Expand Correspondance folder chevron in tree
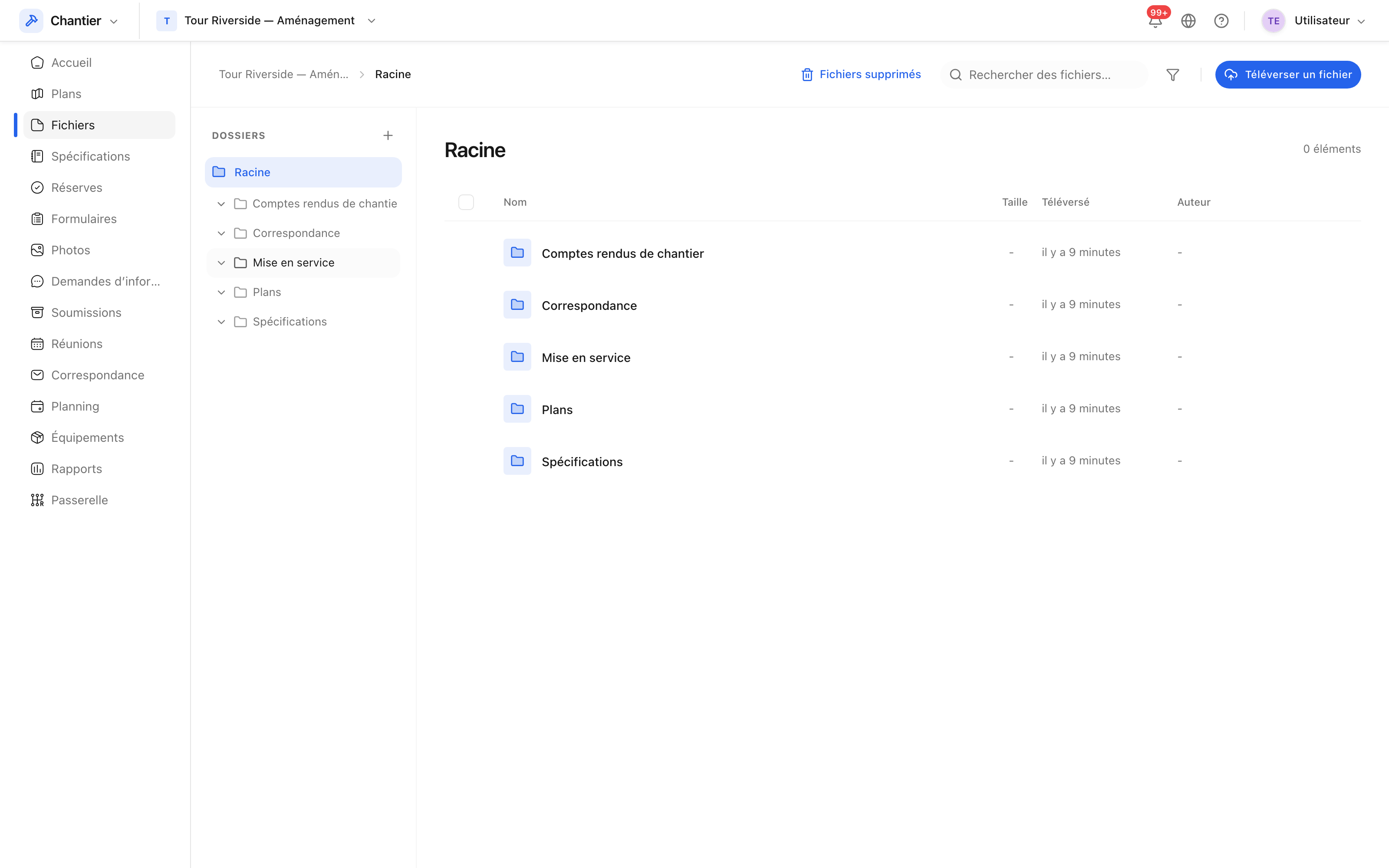This screenshot has width=1389, height=868. click(221, 233)
